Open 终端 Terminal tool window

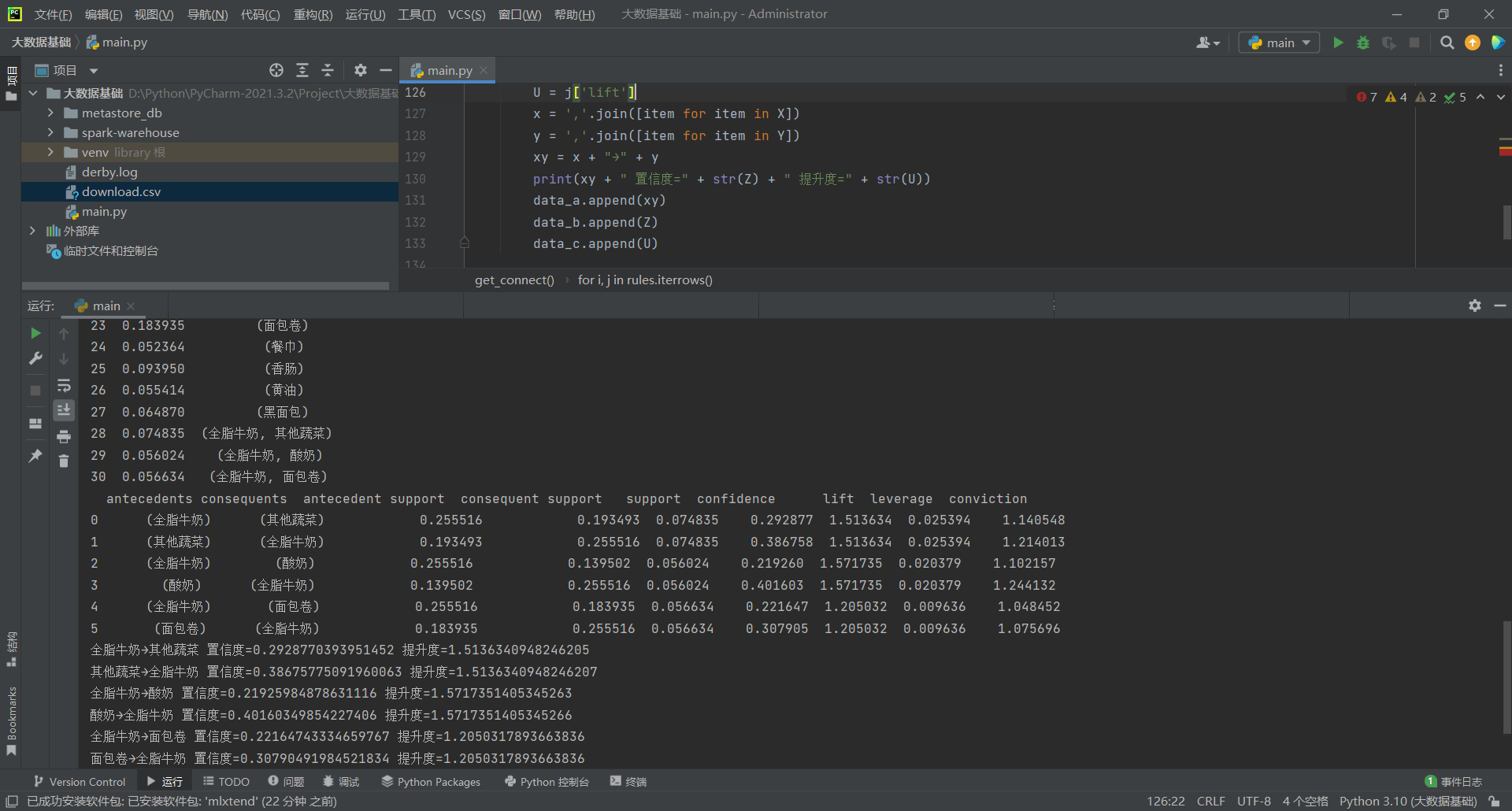pyautogui.click(x=628, y=782)
